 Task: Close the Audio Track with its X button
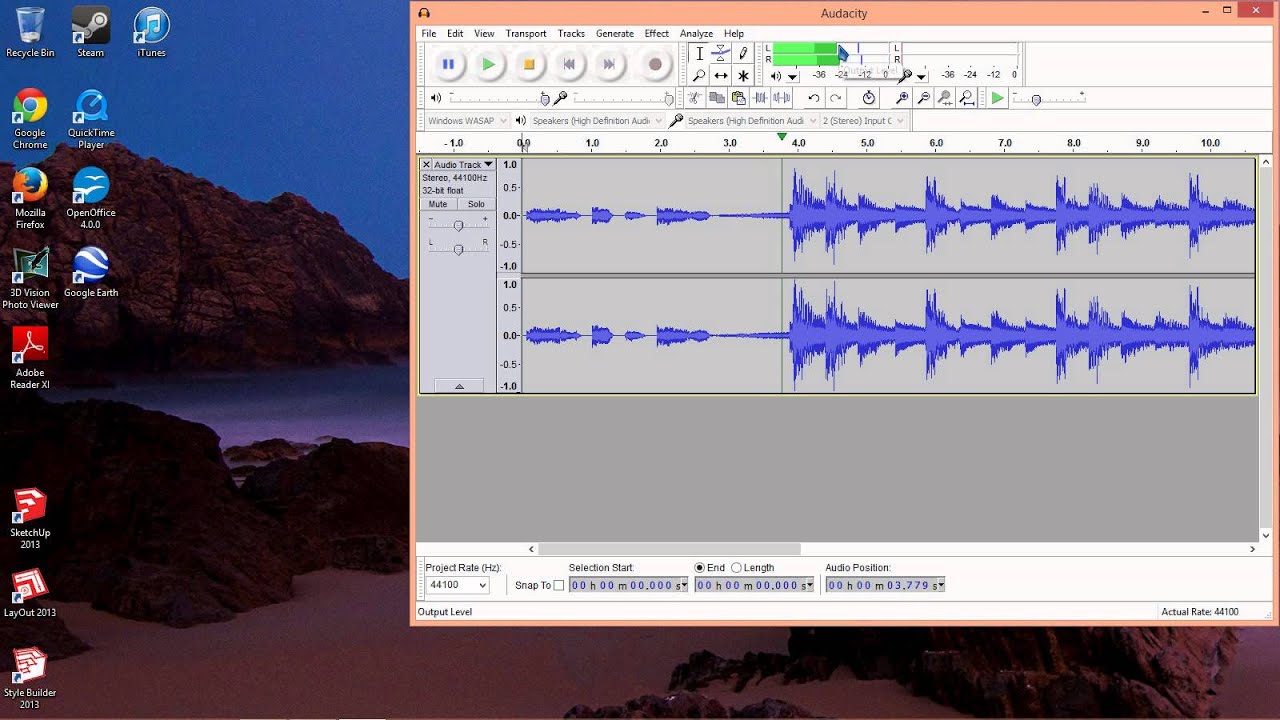[426, 164]
